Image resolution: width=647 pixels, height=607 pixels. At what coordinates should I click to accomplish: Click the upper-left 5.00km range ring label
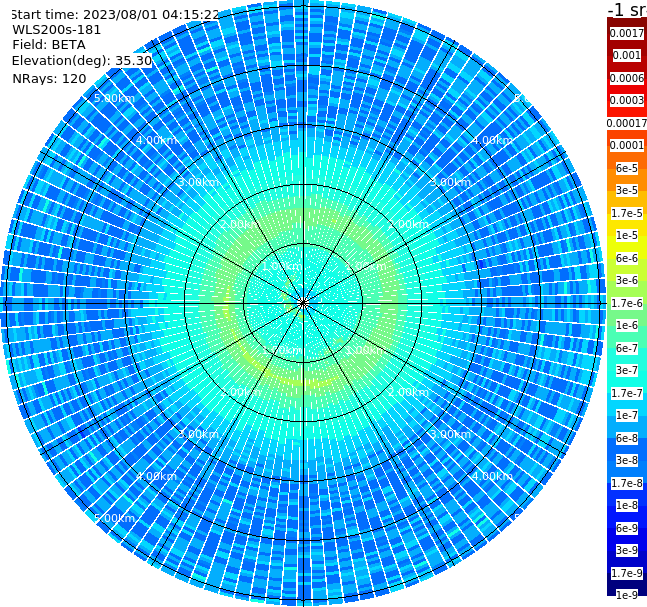114,98
